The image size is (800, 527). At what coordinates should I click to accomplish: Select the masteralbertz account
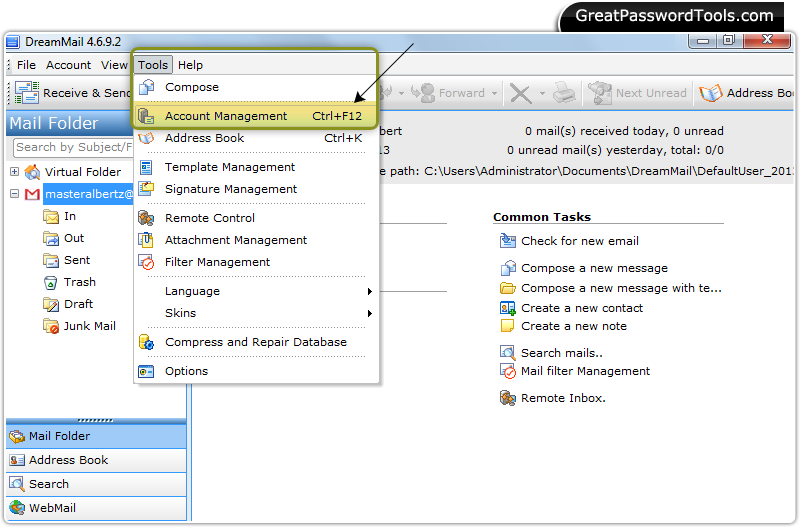coord(89,194)
